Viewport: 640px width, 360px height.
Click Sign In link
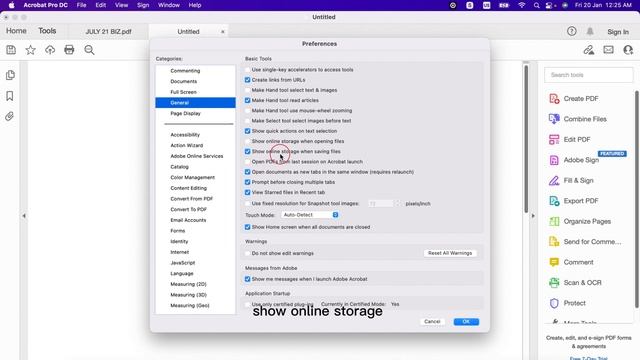coord(618,31)
